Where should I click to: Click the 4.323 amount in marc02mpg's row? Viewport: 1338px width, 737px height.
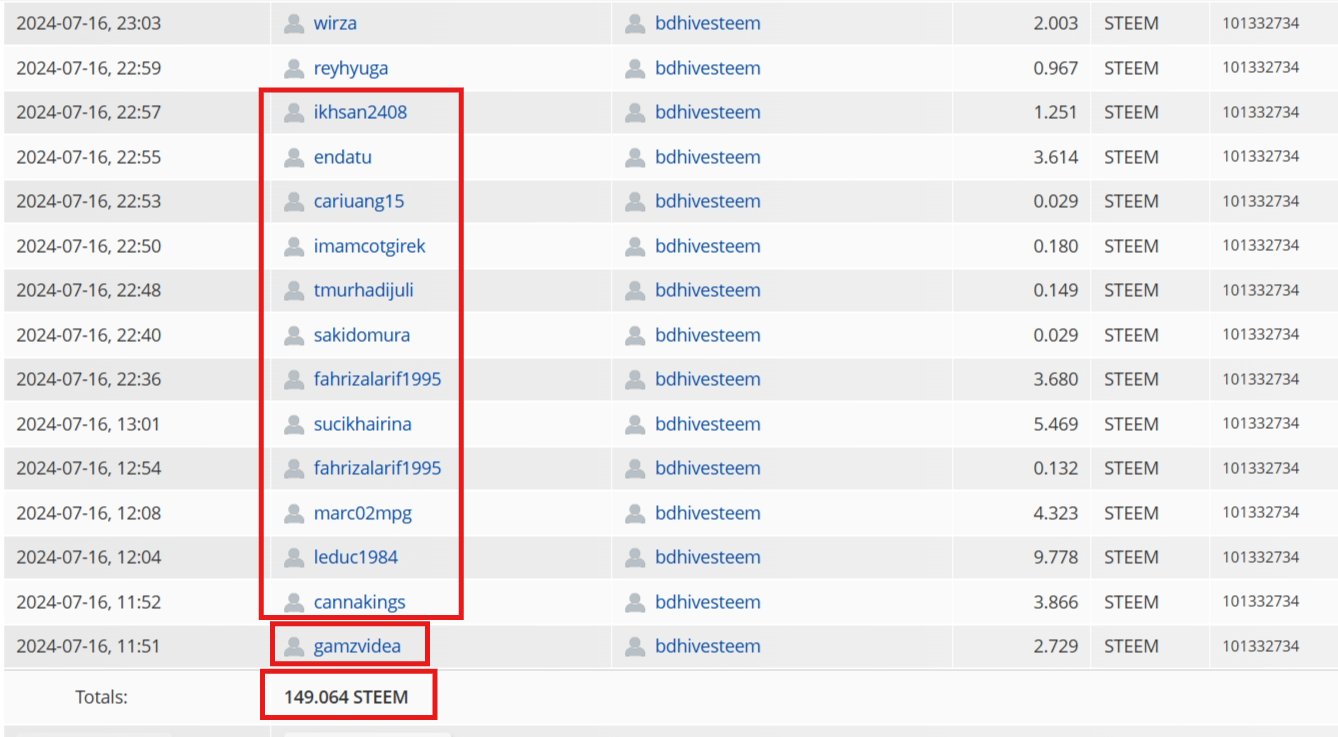coord(1056,513)
